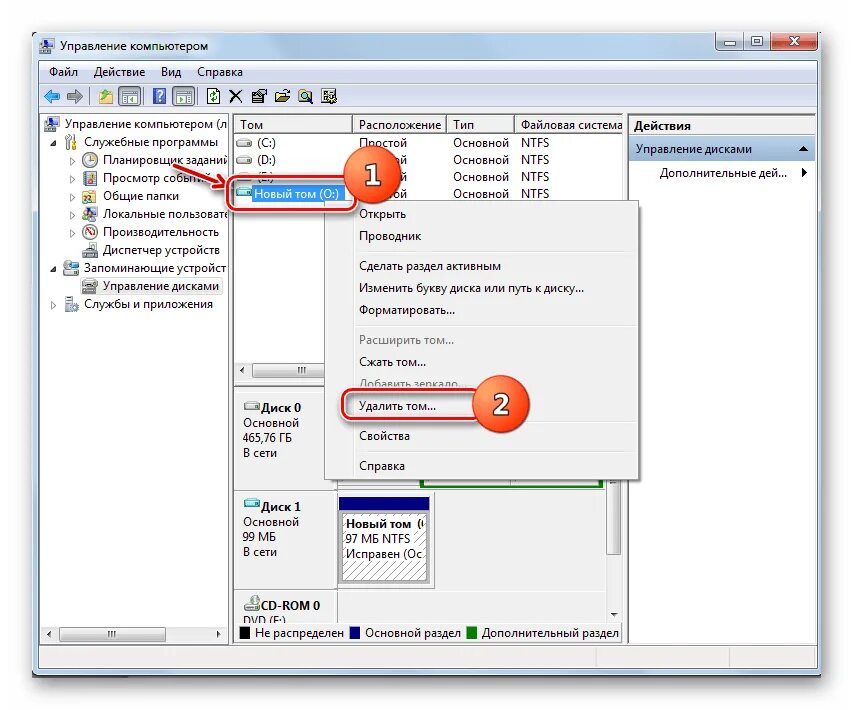Screen dimensions: 853x710
Task: Expand the Службы и приложения node
Action: pos(53,305)
